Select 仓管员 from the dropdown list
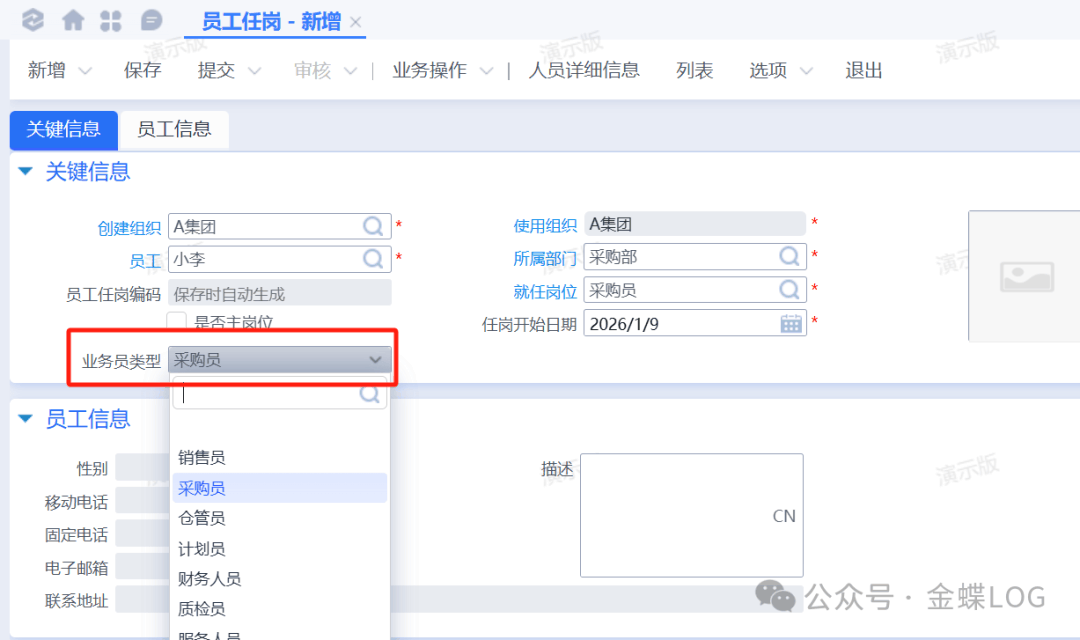 (202, 518)
